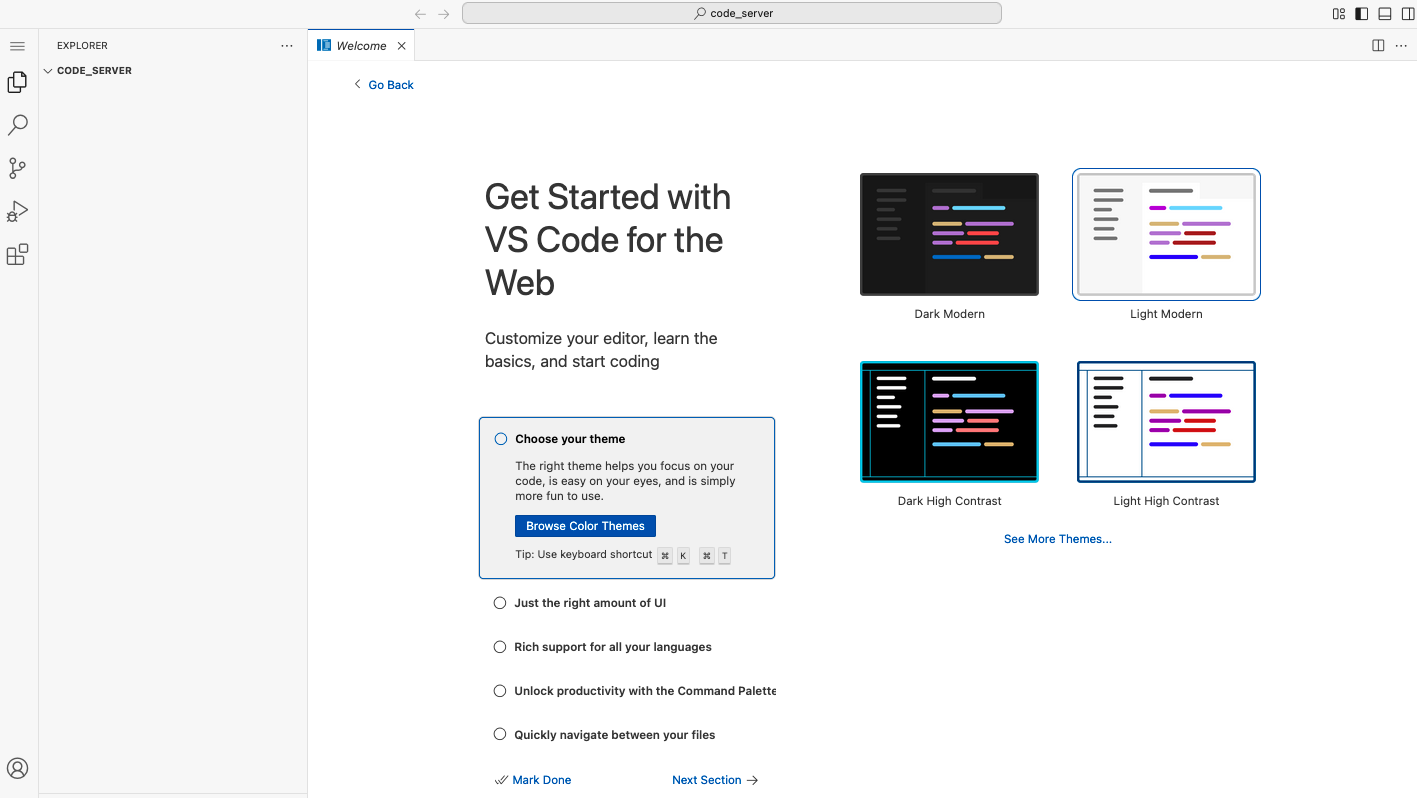Click the Next Section link
The height and width of the screenshot is (798, 1417).
coord(715,780)
